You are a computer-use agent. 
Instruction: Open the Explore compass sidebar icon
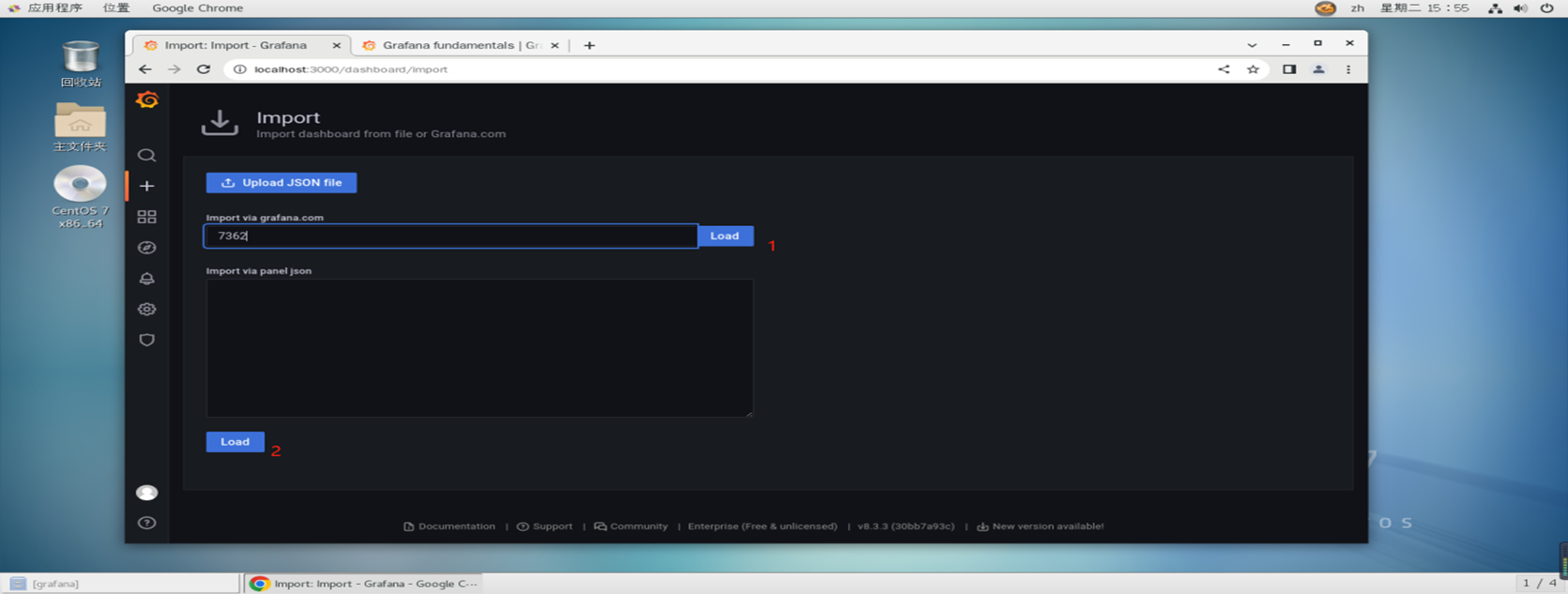(146, 248)
